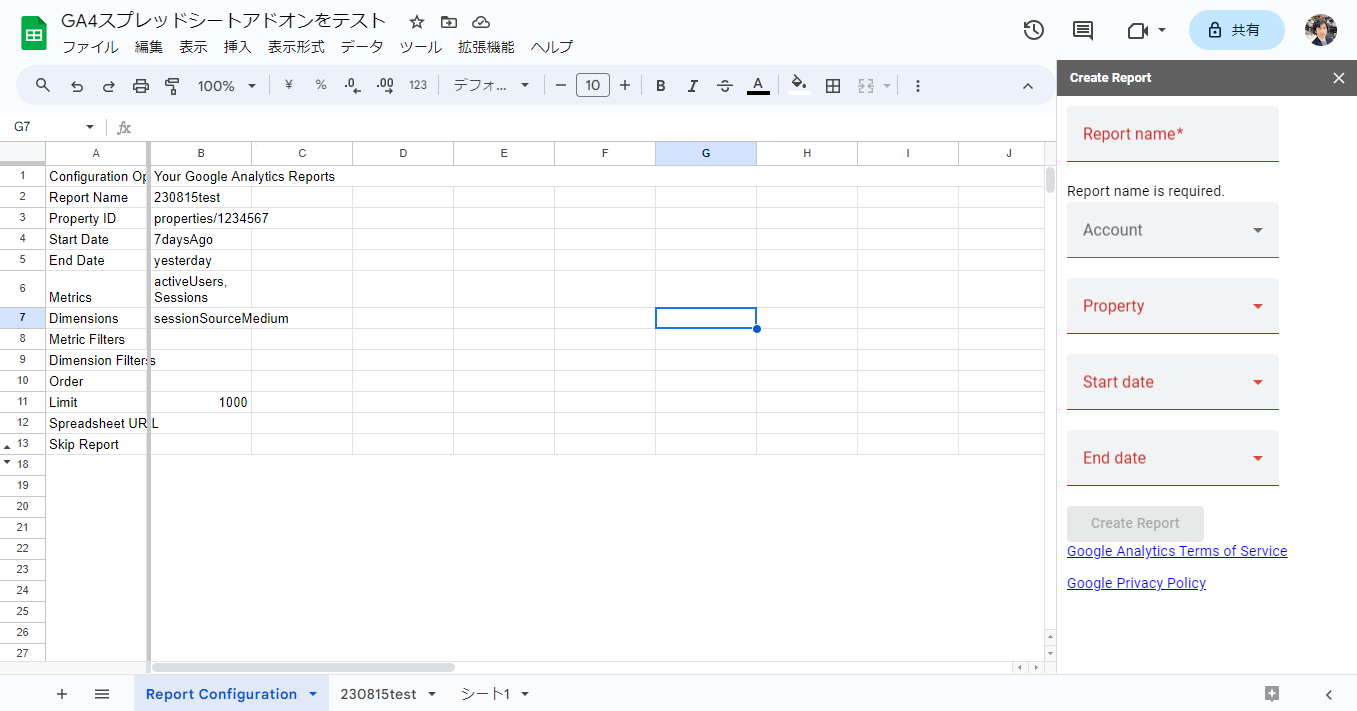The image size is (1357, 711).
Task: Format as currency with yen icon
Action: pyautogui.click(x=289, y=86)
